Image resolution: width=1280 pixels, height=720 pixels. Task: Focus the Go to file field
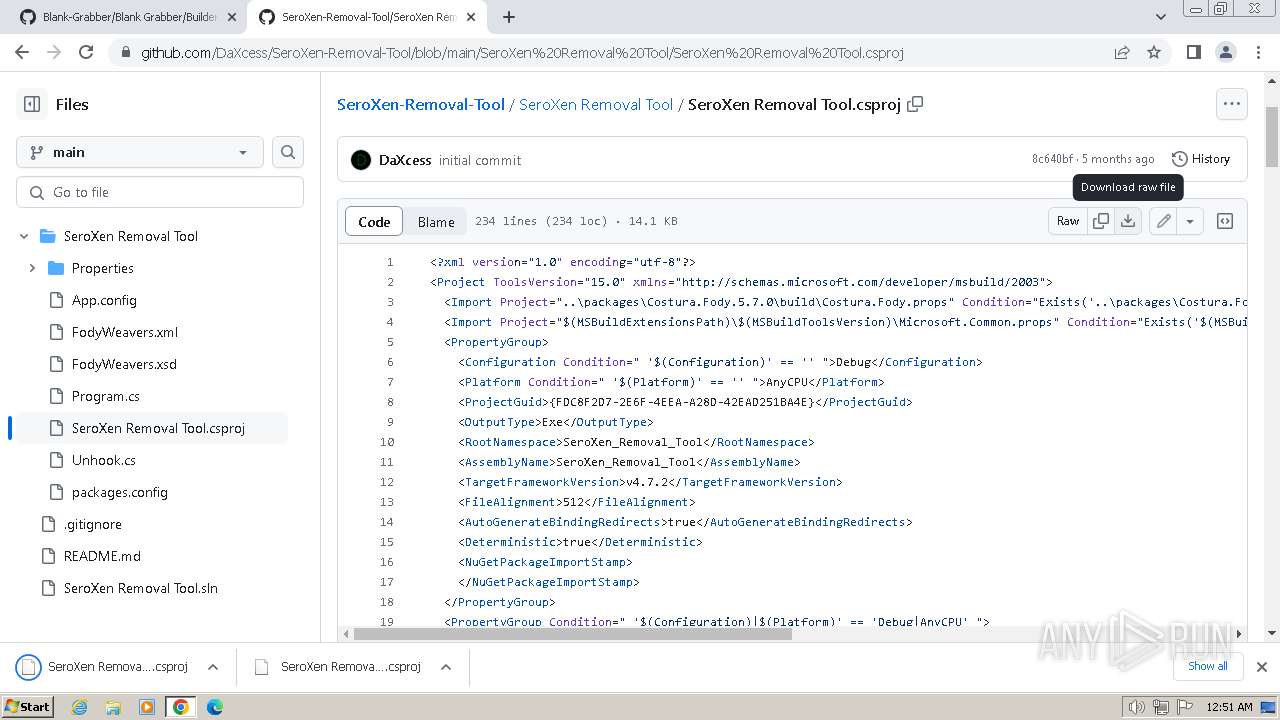(160, 192)
